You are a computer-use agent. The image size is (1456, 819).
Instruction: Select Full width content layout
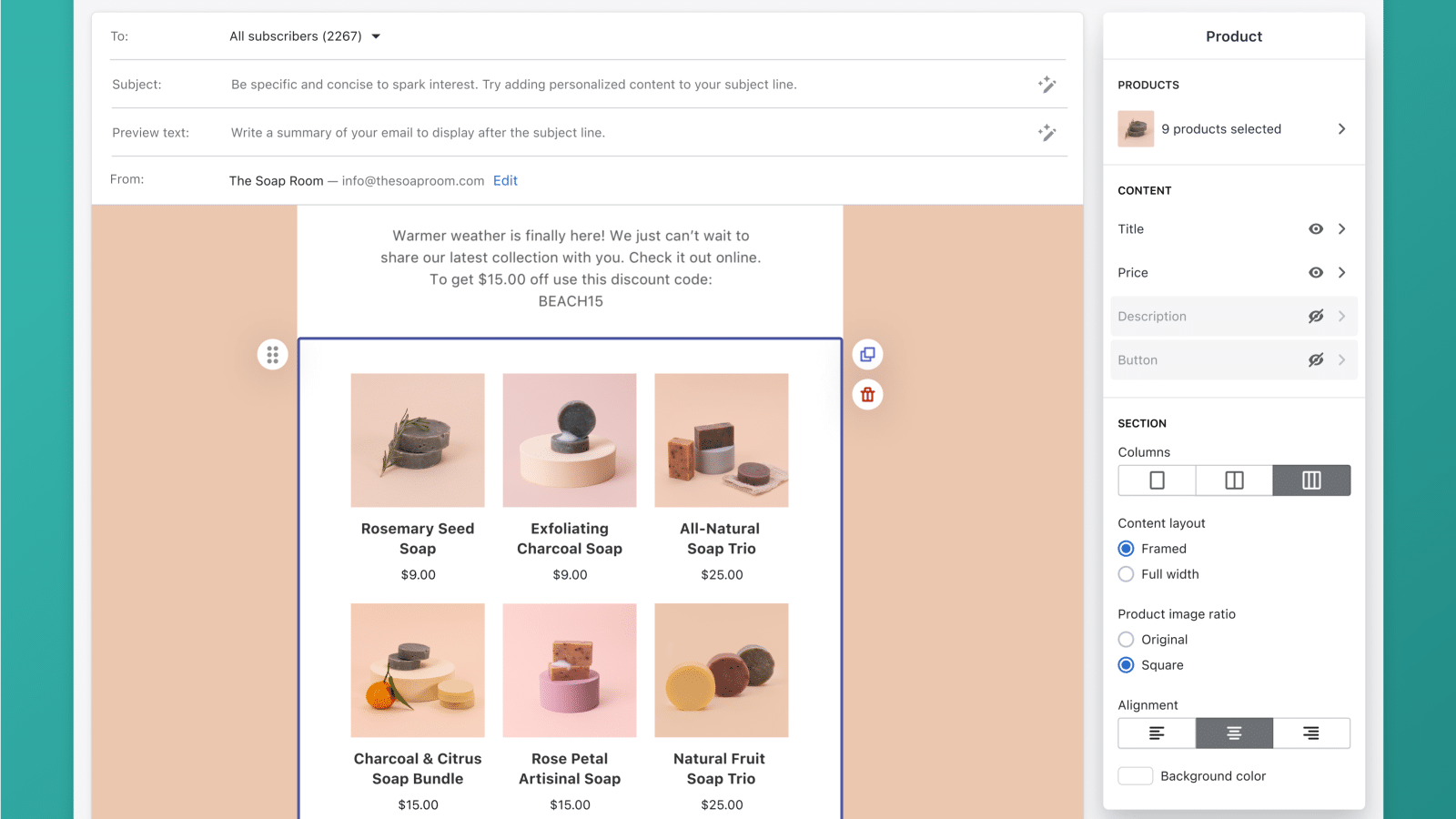pos(1126,574)
